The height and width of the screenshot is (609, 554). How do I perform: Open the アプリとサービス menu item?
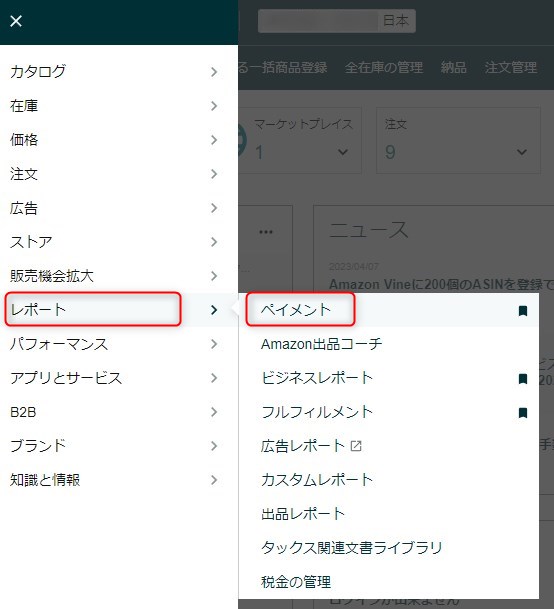point(66,378)
